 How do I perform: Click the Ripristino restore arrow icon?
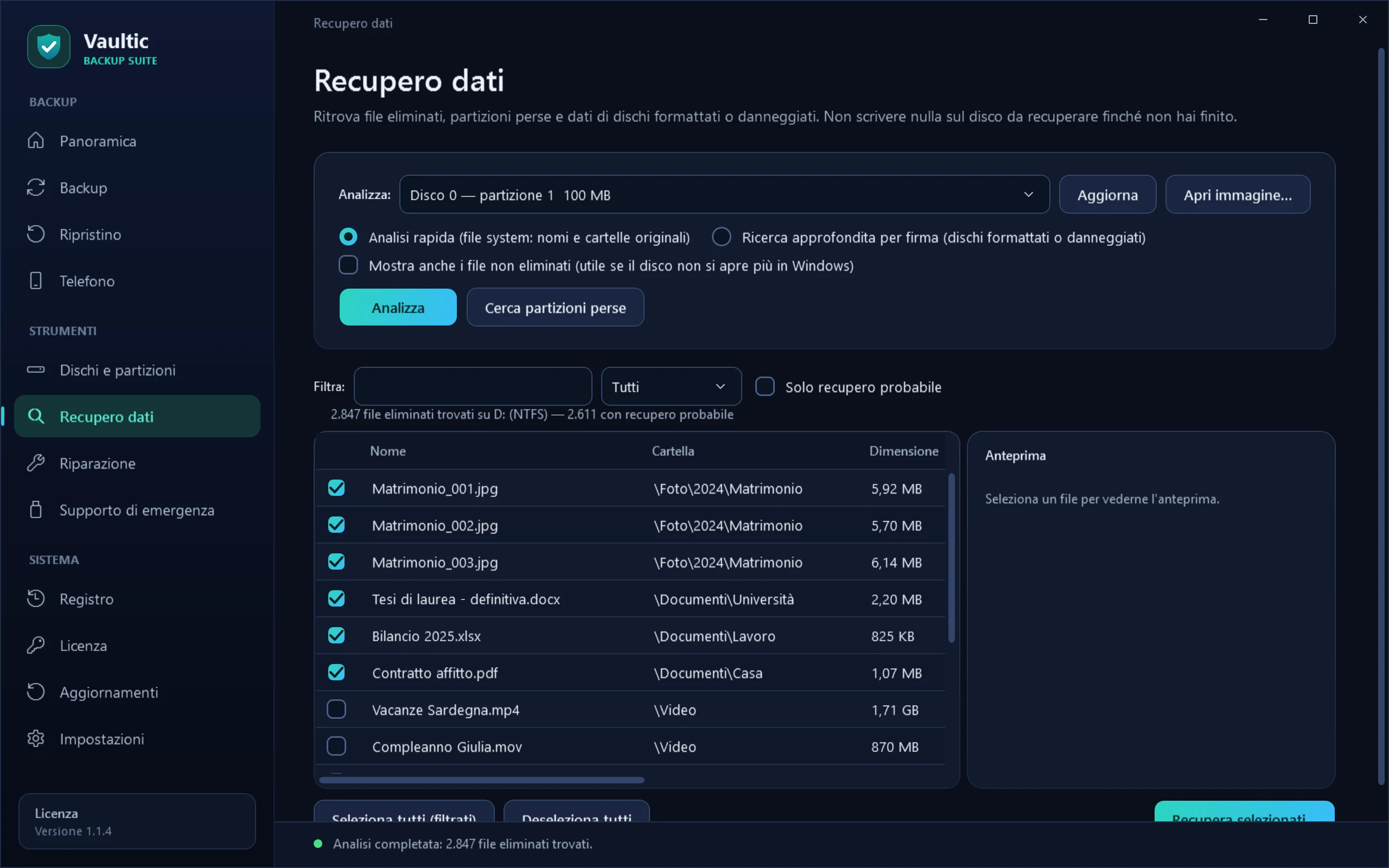pos(36,234)
